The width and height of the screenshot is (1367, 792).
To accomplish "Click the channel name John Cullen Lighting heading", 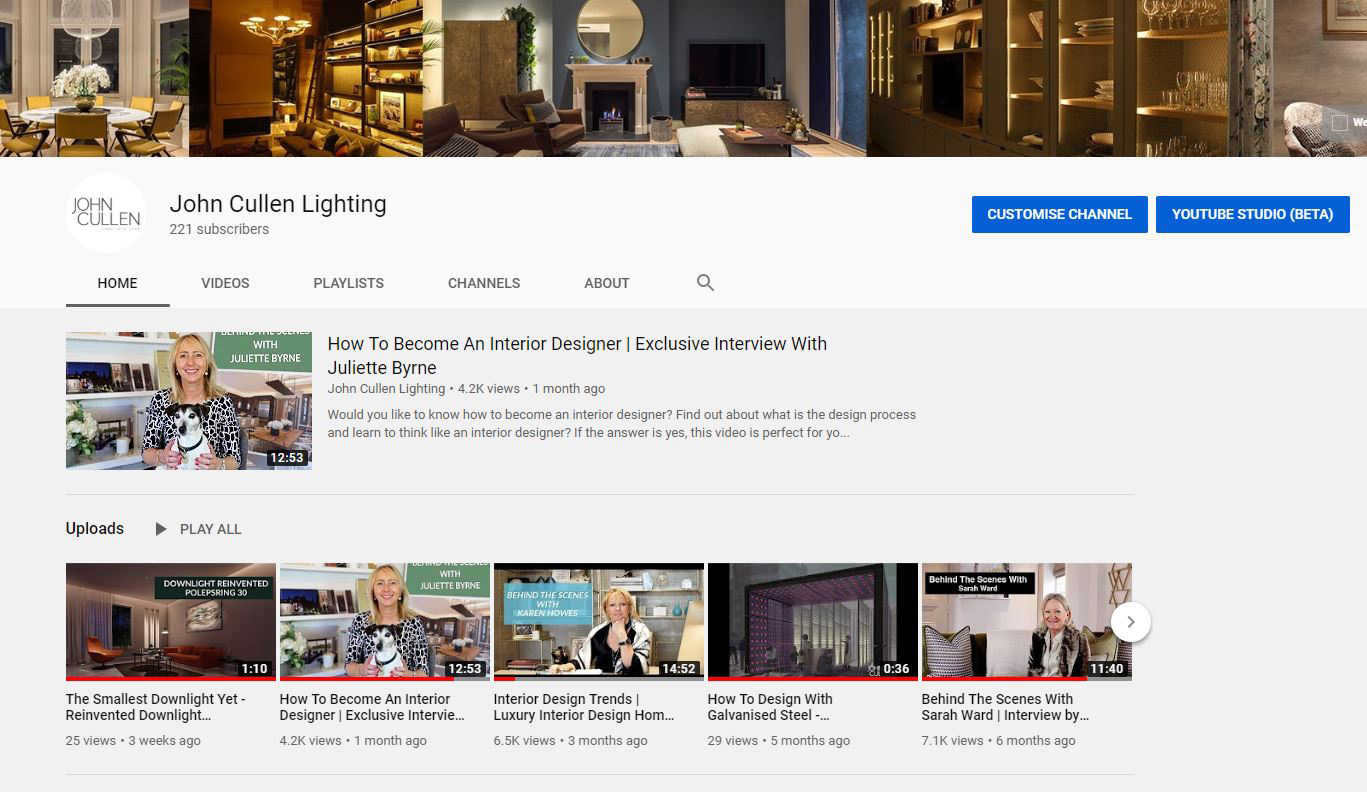I will tap(278, 204).
